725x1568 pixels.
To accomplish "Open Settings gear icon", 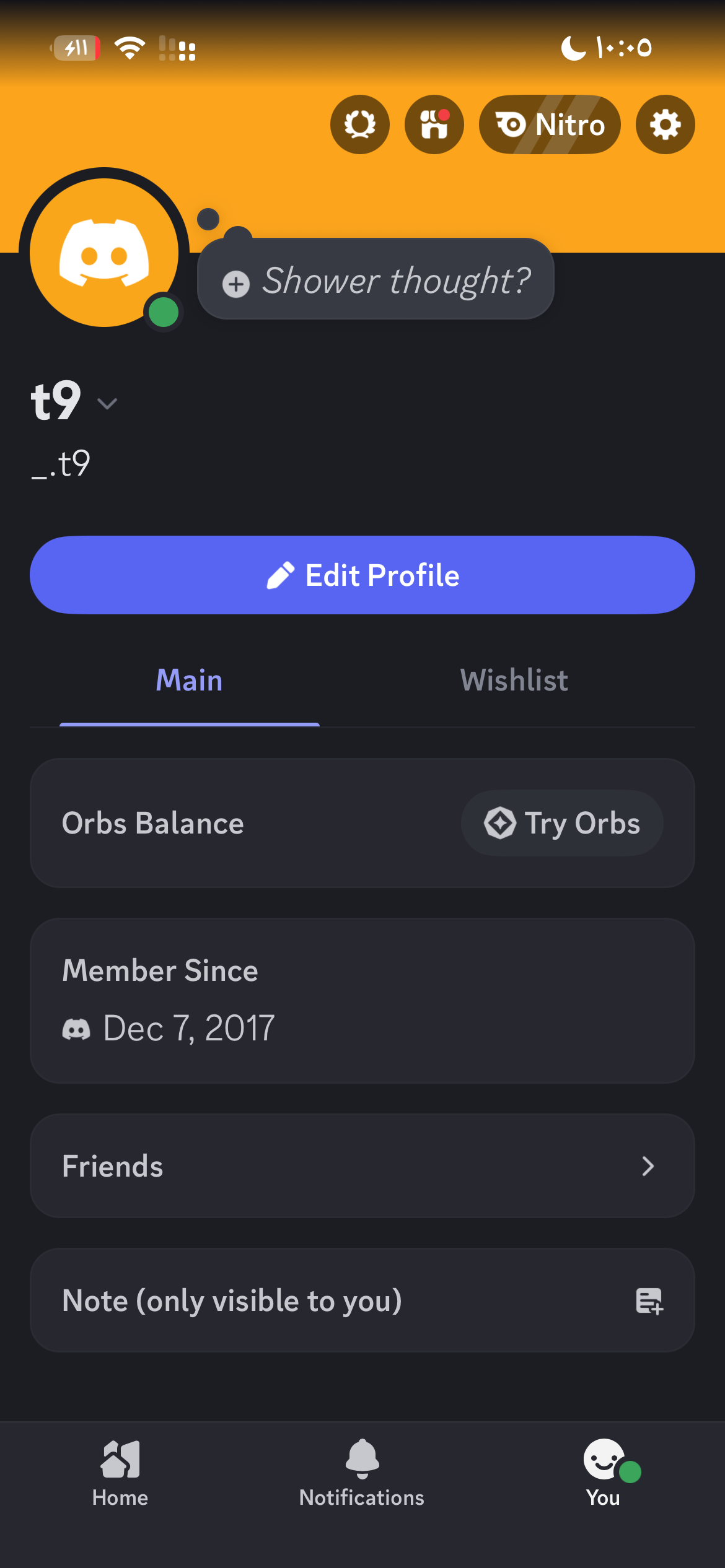I will [x=665, y=124].
